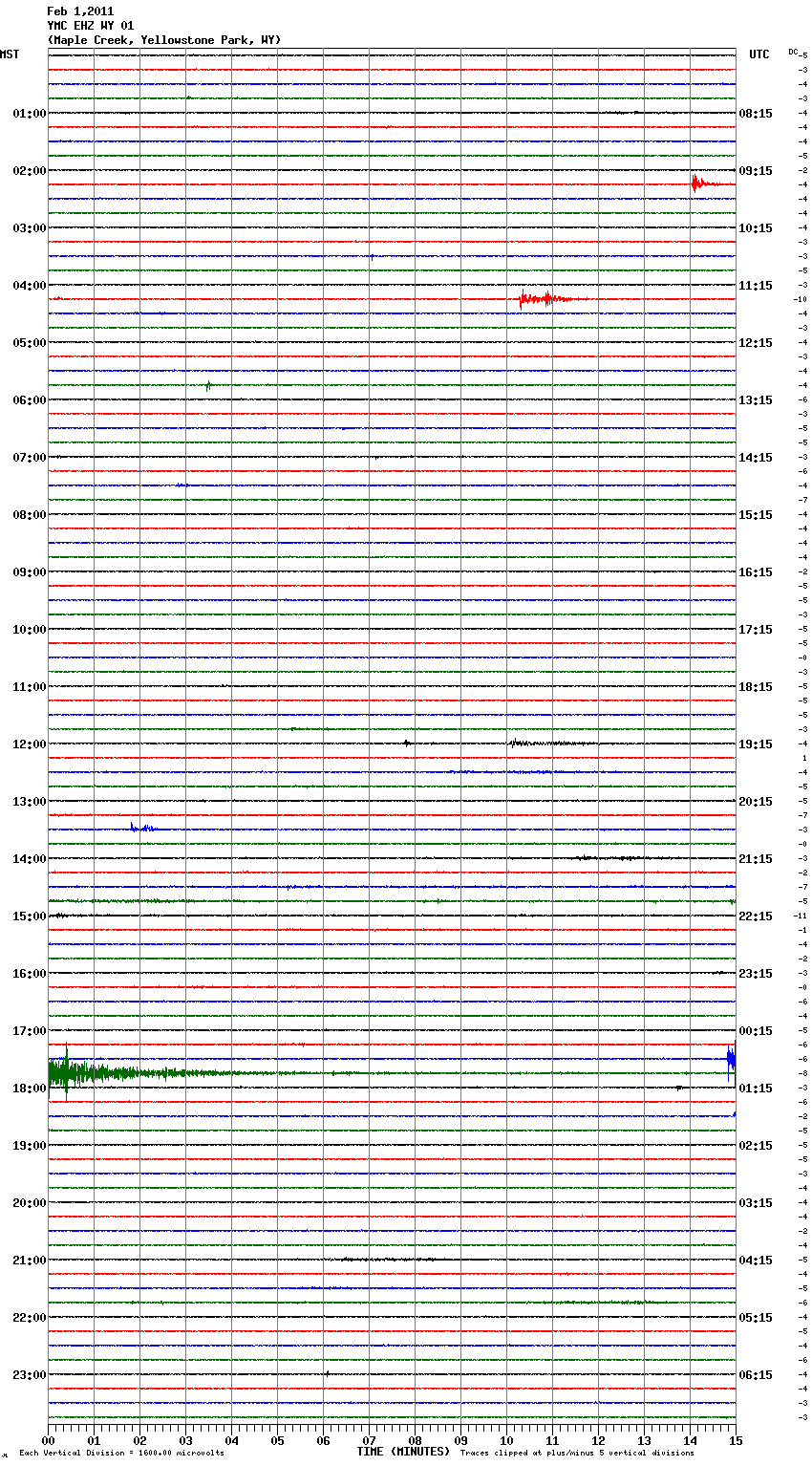Click the 08:15 UTC time label
The width and height of the screenshot is (812, 1466).
click(756, 113)
